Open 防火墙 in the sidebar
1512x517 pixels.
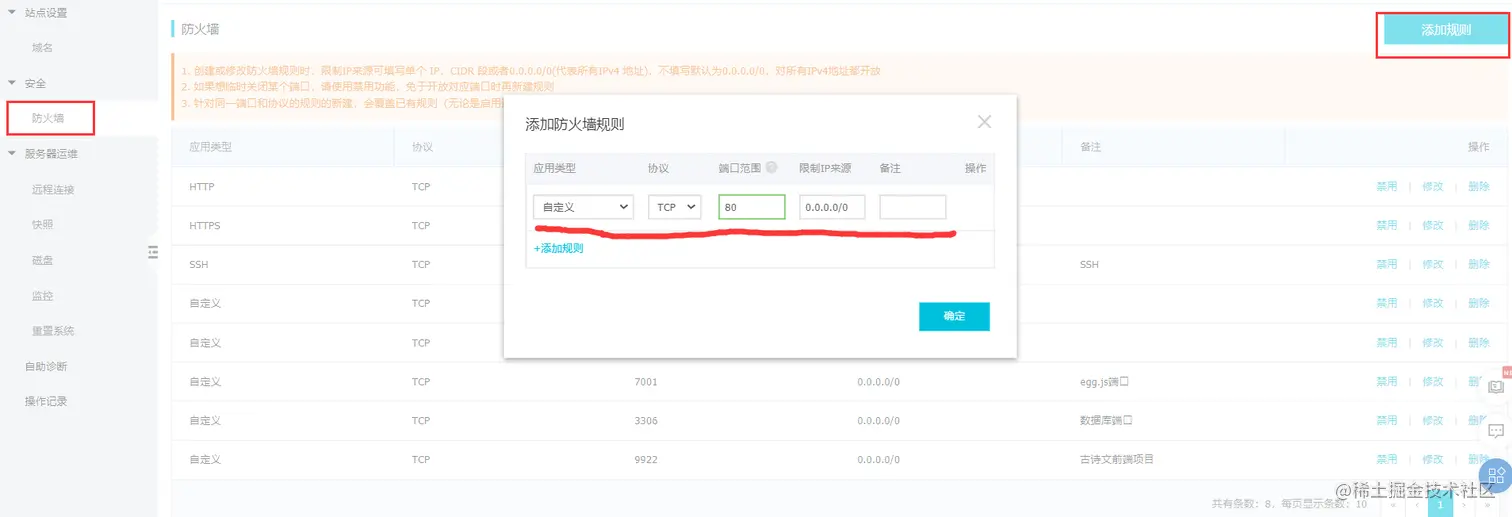(x=48, y=118)
